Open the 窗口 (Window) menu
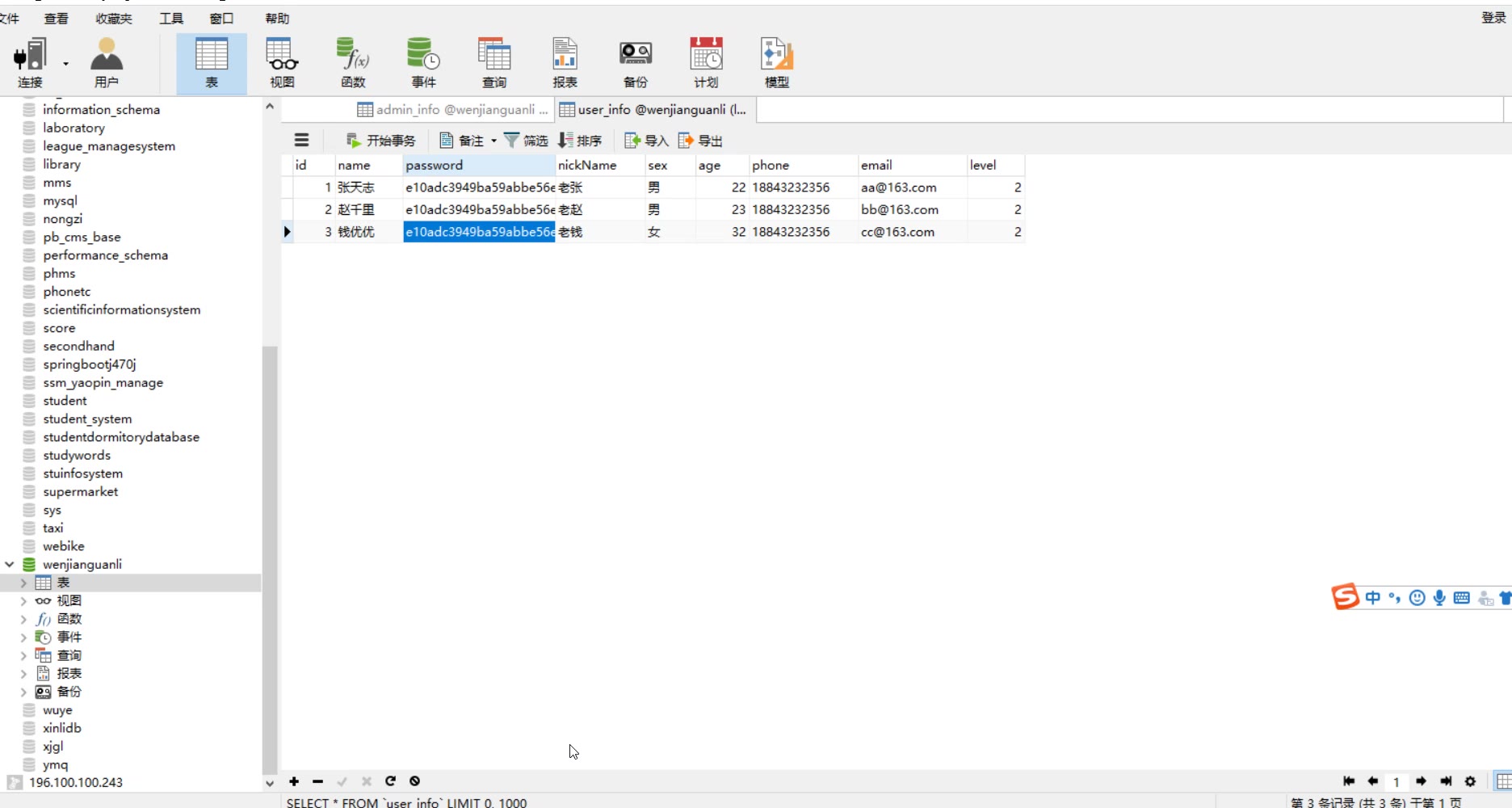Viewport: 1512px width, 808px height. tap(221, 19)
